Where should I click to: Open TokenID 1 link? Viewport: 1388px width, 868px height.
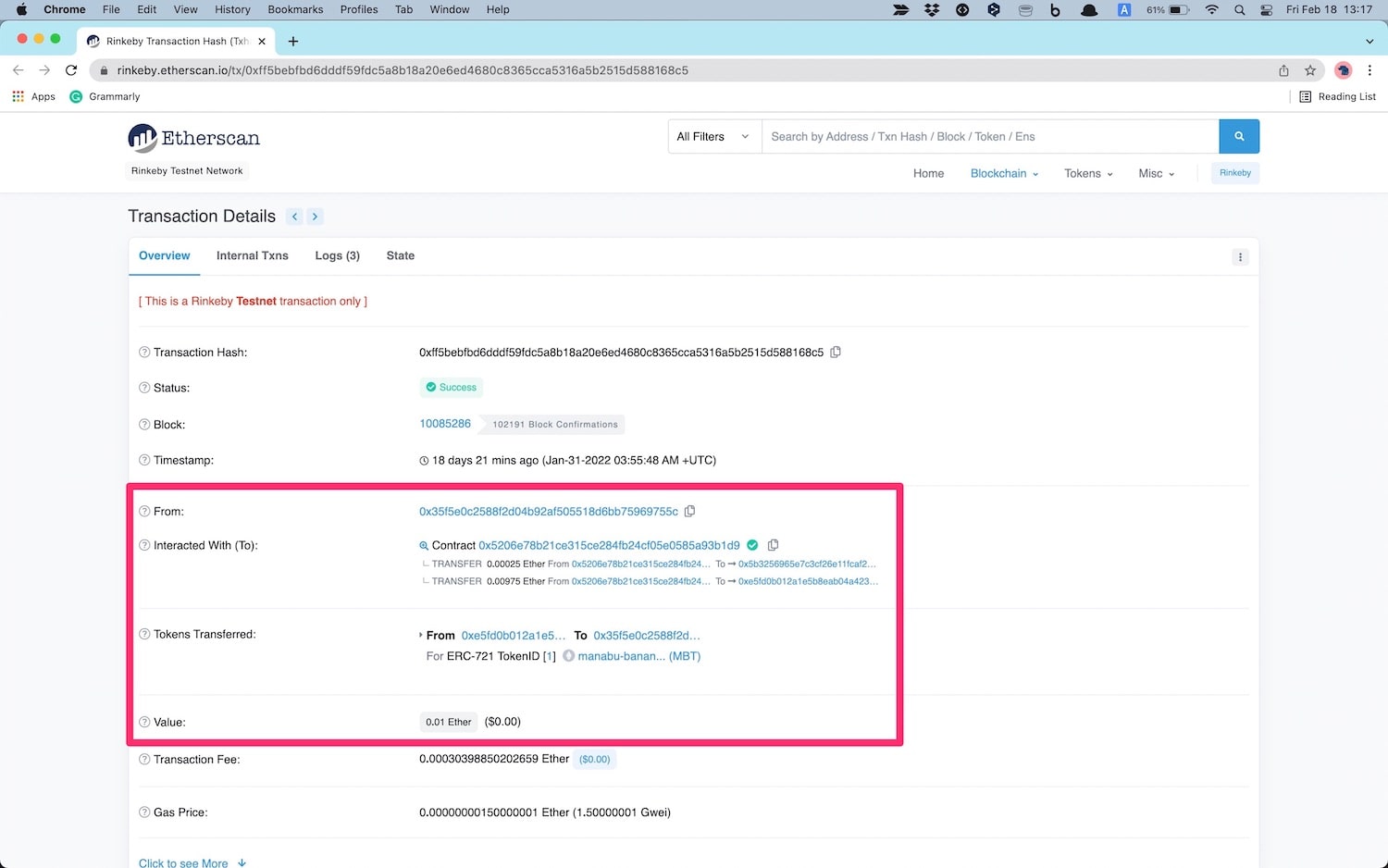(550, 656)
